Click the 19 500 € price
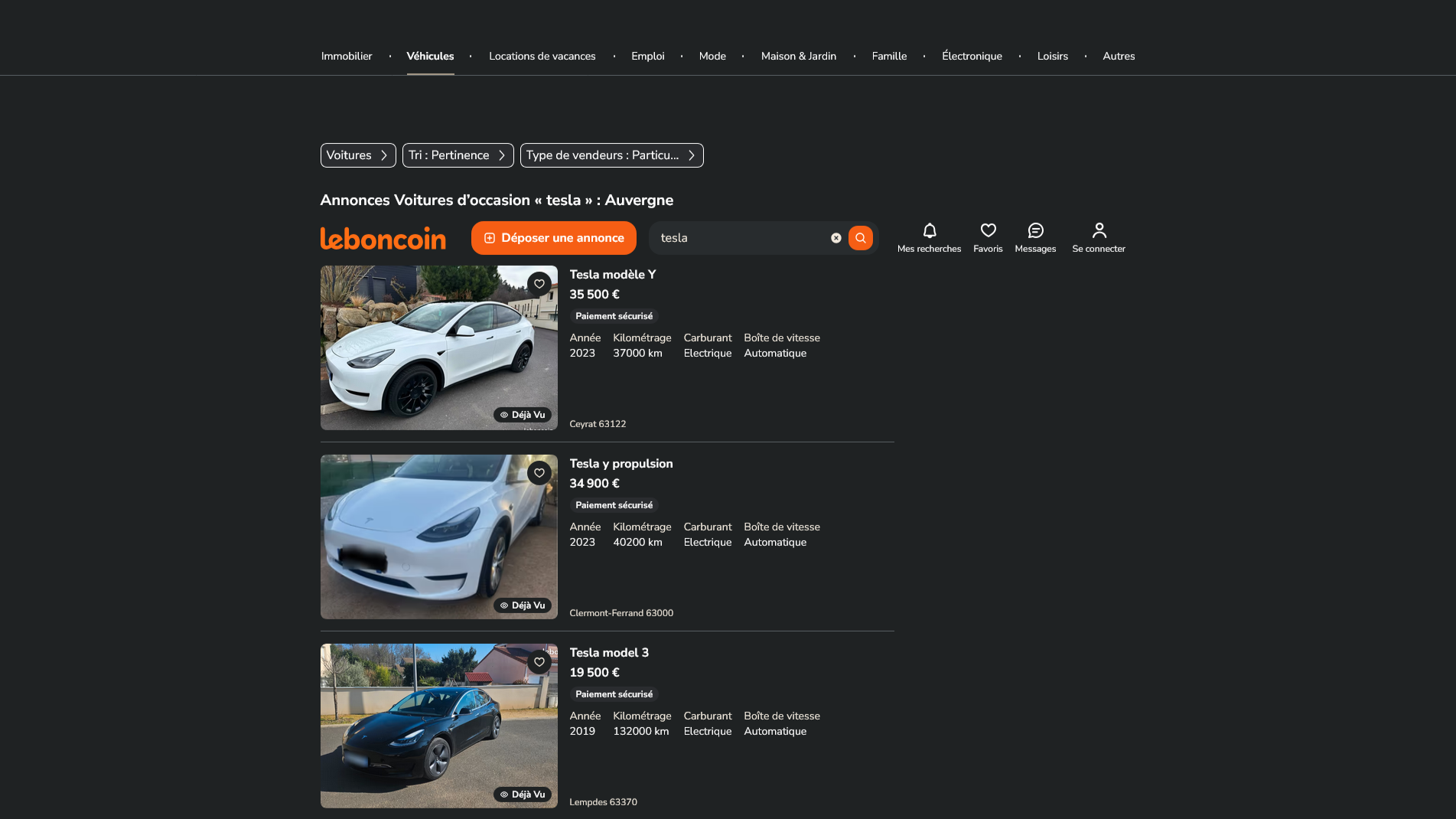Viewport: 1456px width, 819px height. point(594,673)
